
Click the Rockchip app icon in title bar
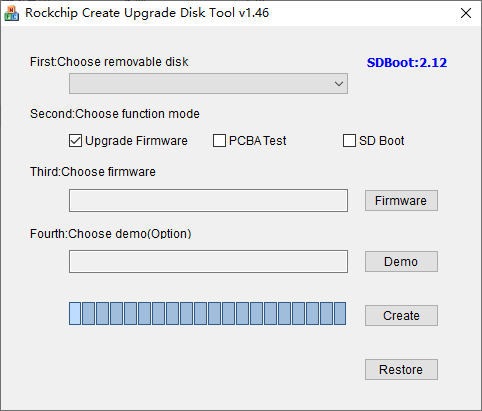[11, 13]
